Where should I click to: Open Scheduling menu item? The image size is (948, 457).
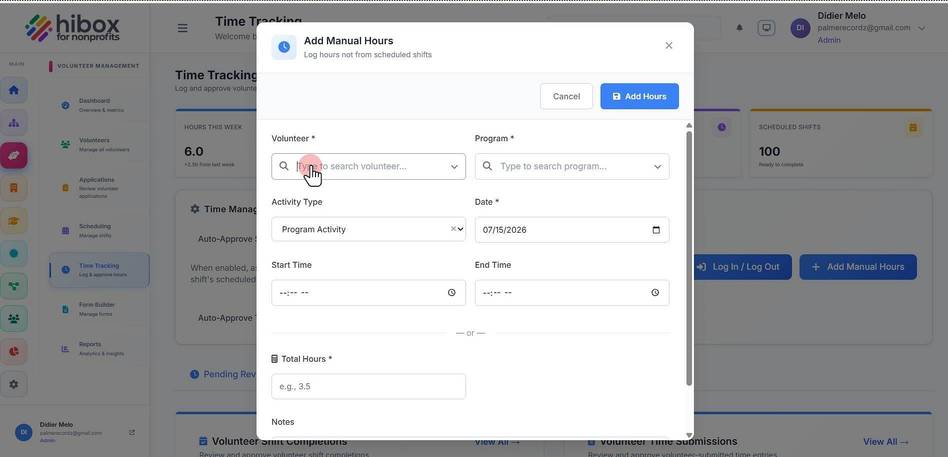point(99,230)
